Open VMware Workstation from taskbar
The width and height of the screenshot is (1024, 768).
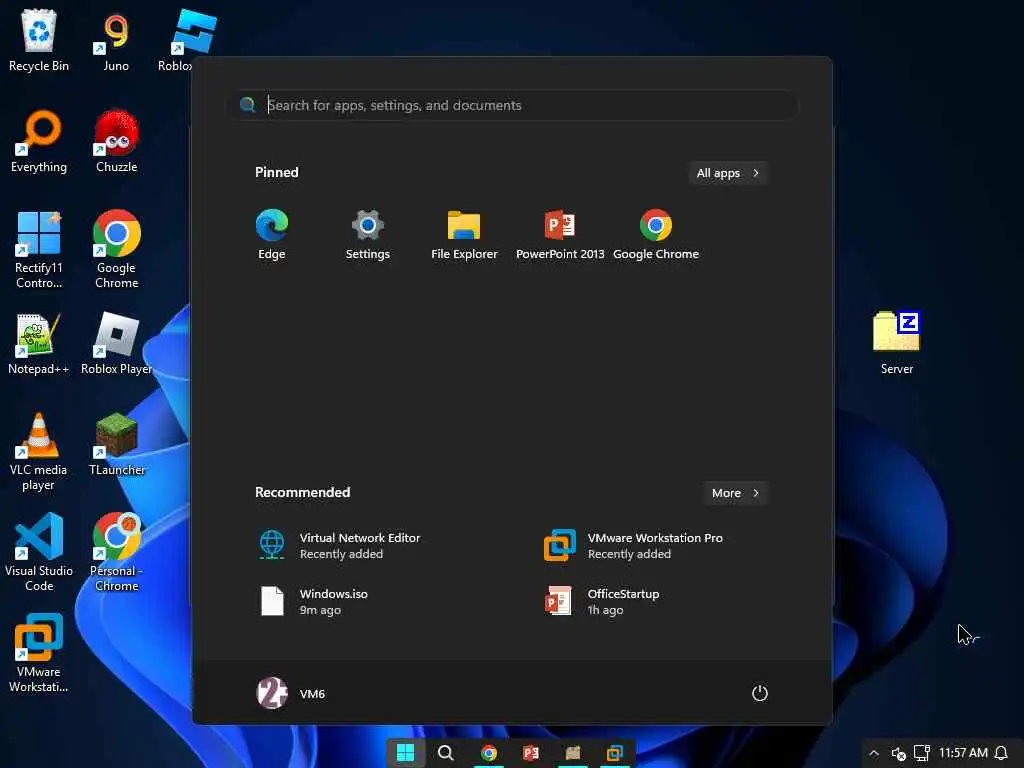[x=615, y=753]
